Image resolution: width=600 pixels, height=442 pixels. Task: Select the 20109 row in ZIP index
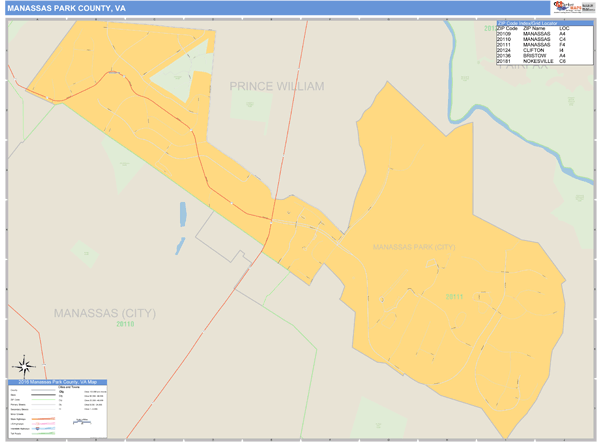pyautogui.click(x=545, y=34)
